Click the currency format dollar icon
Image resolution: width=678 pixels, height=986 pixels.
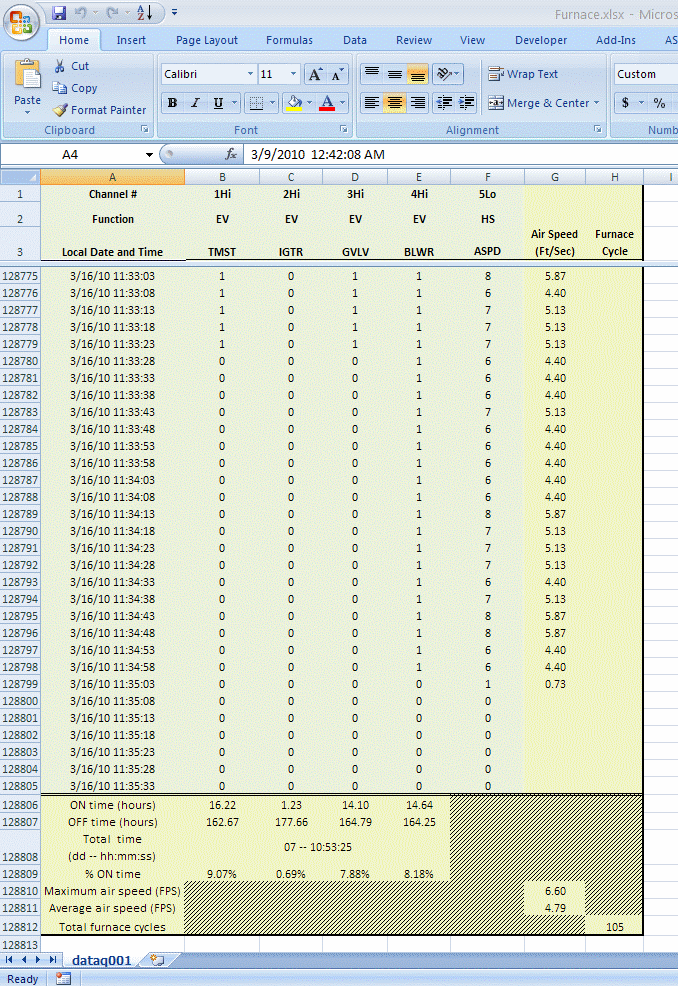tap(625, 102)
